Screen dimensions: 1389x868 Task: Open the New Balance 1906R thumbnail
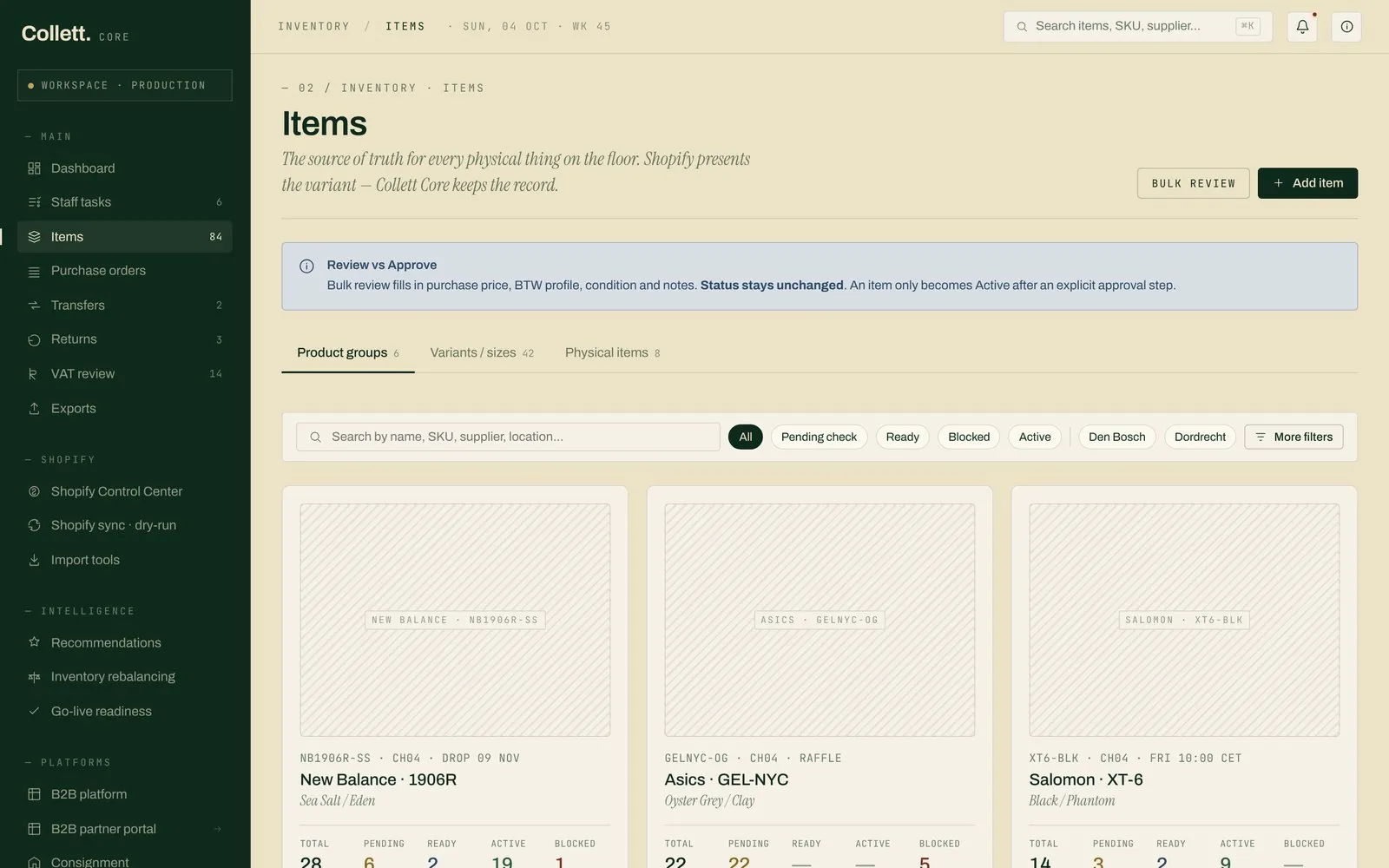coord(455,620)
